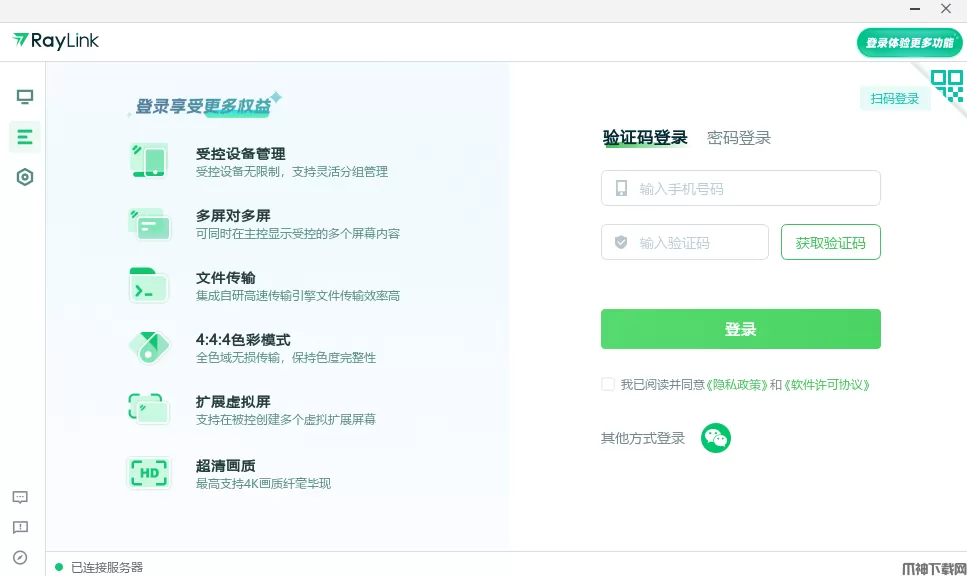Click the 4:4:4色彩模式 heading
Viewport: 967px width, 576px height.
[243, 340]
